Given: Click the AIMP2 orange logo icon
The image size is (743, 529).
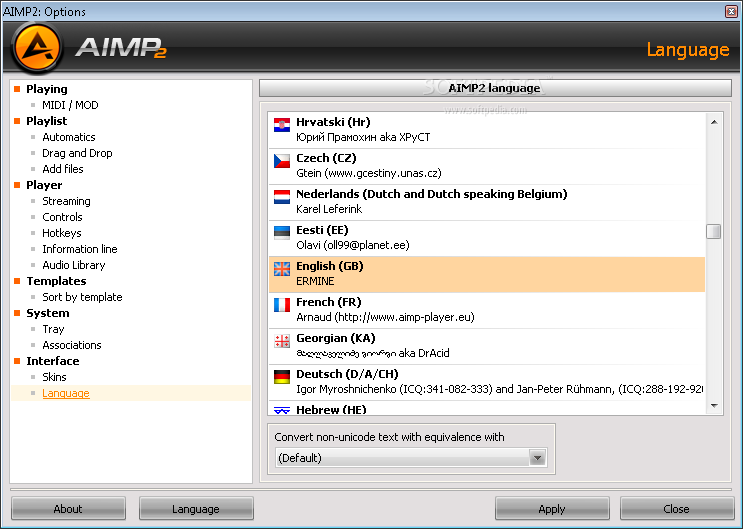Looking at the screenshot, I should click(x=37, y=48).
